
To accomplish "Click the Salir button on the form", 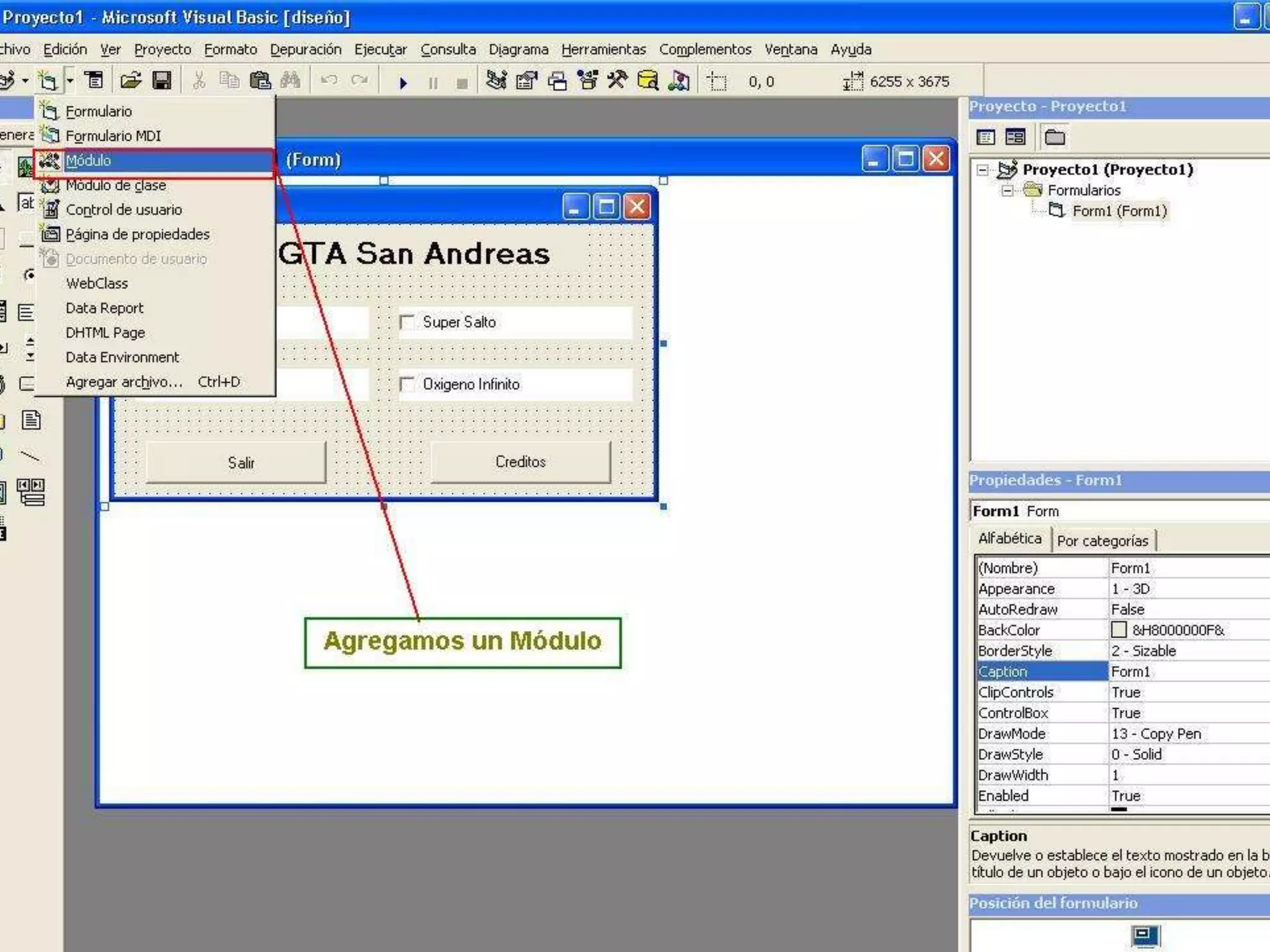I will point(241,462).
